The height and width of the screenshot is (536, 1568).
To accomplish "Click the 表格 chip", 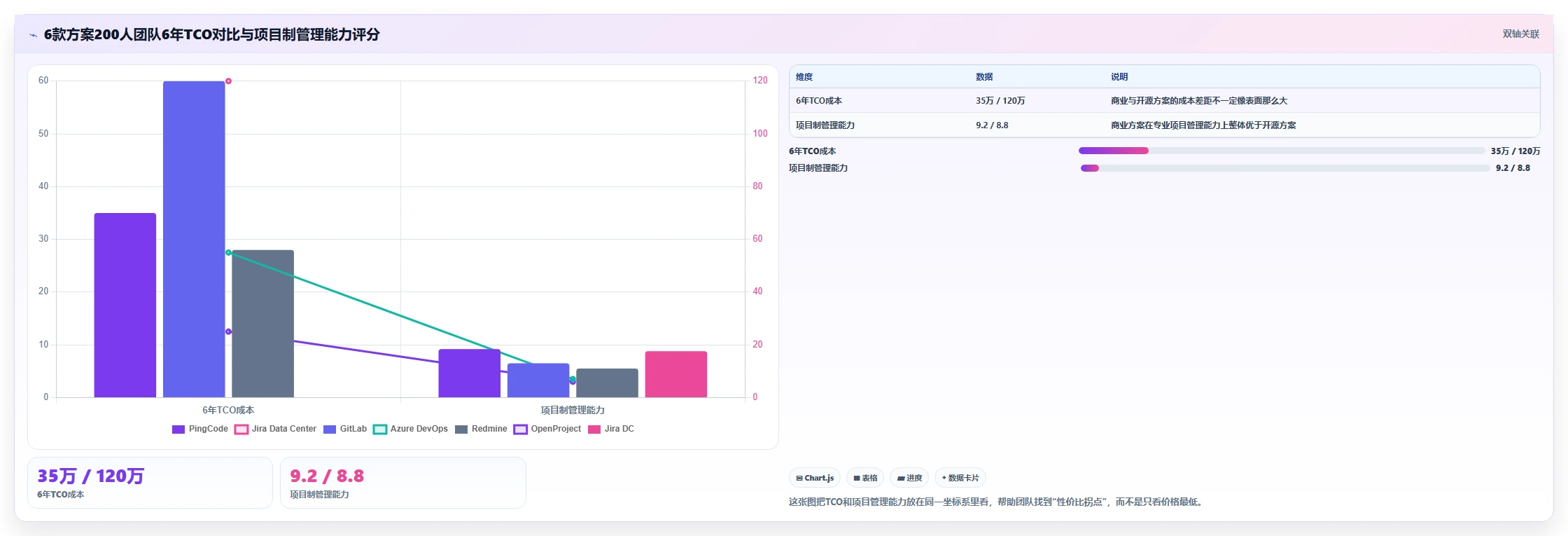I will 865,478.
